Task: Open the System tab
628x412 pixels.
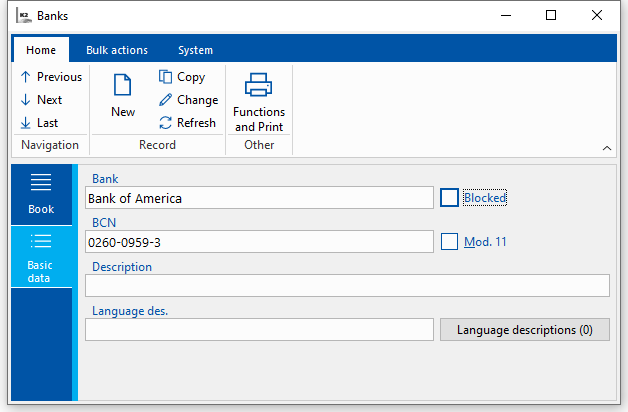Action: click(x=195, y=50)
